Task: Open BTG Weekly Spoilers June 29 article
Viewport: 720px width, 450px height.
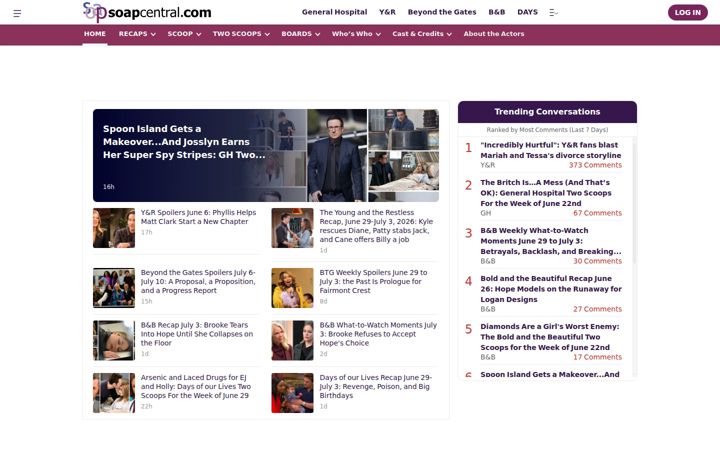Action: pos(373,281)
